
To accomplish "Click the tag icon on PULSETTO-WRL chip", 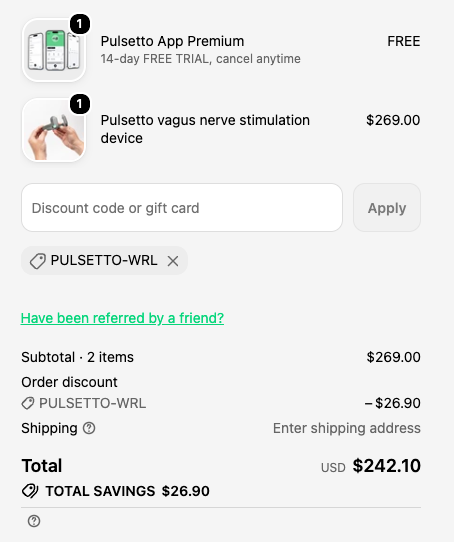I will click(x=38, y=261).
